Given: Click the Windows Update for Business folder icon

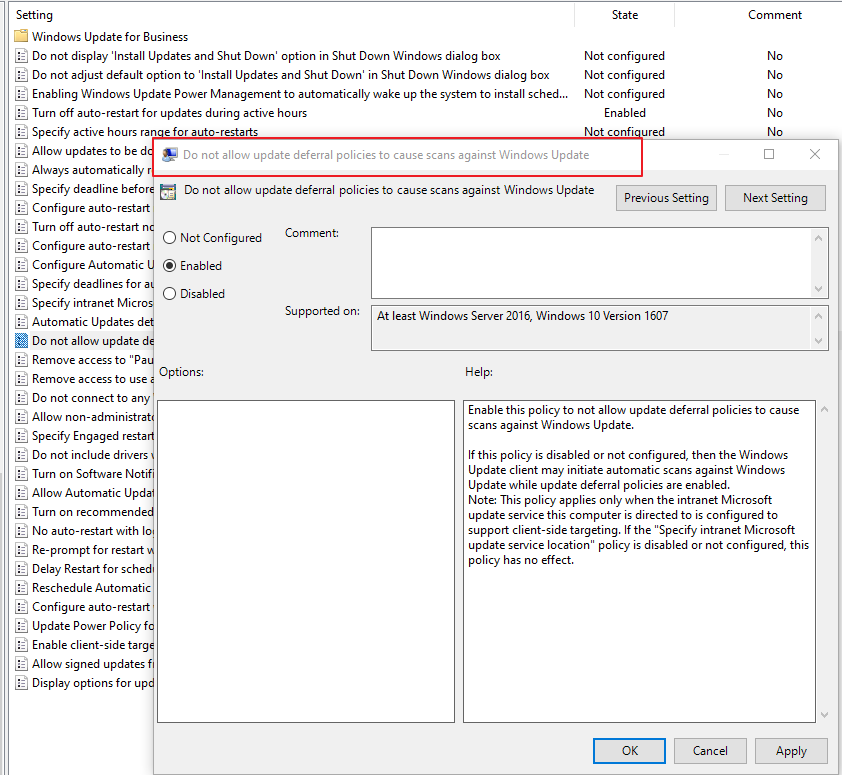Looking at the screenshot, I should 20,36.
